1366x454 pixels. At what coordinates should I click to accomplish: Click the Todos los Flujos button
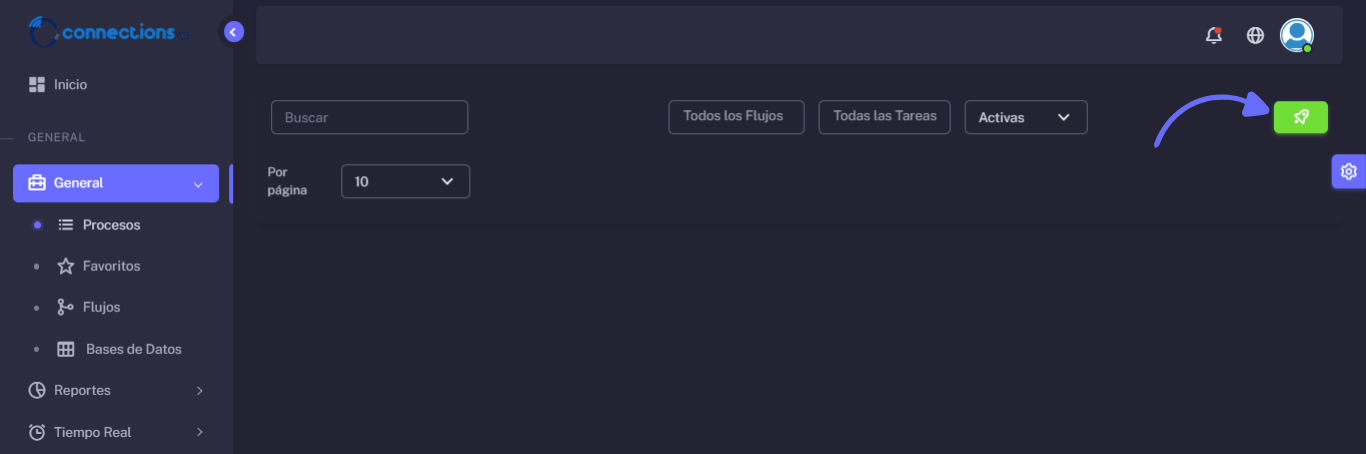(x=736, y=116)
